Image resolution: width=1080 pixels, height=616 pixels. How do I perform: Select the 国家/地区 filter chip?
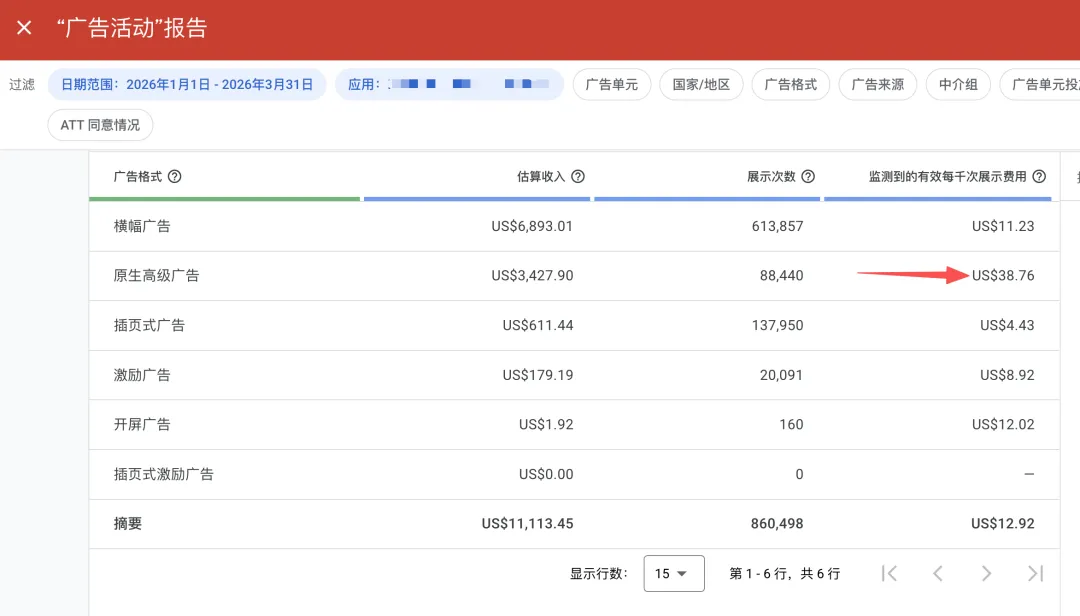[700, 85]
